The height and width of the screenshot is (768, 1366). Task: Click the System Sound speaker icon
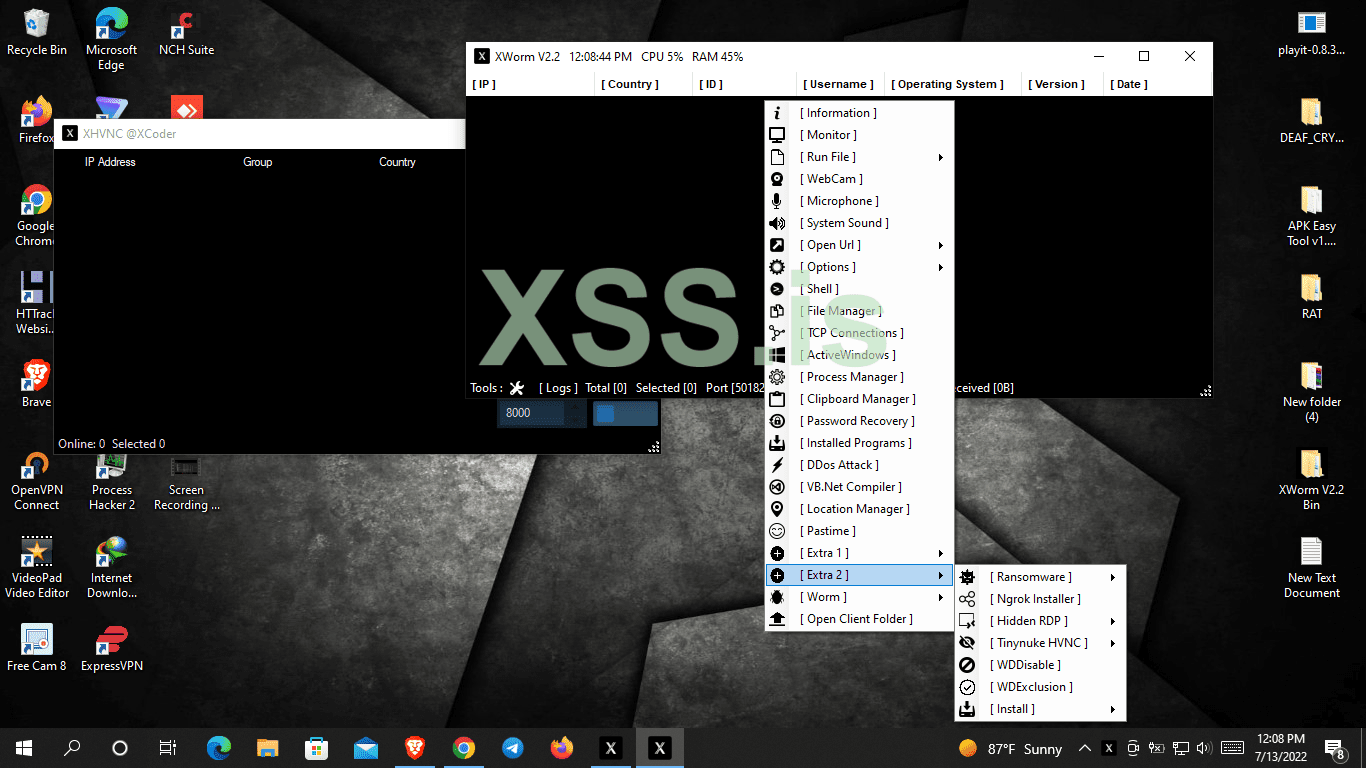pyautogui.click(x=777, y=222)
